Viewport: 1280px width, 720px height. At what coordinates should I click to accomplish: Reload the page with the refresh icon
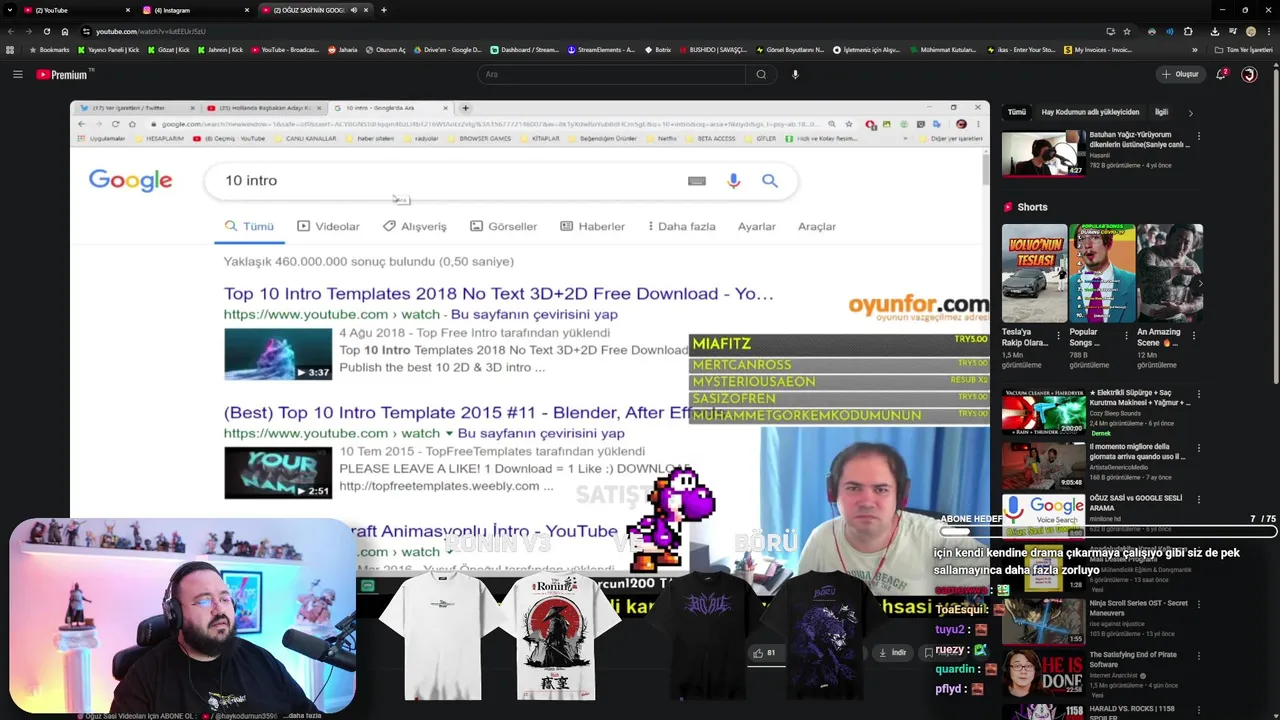(46, 31)
